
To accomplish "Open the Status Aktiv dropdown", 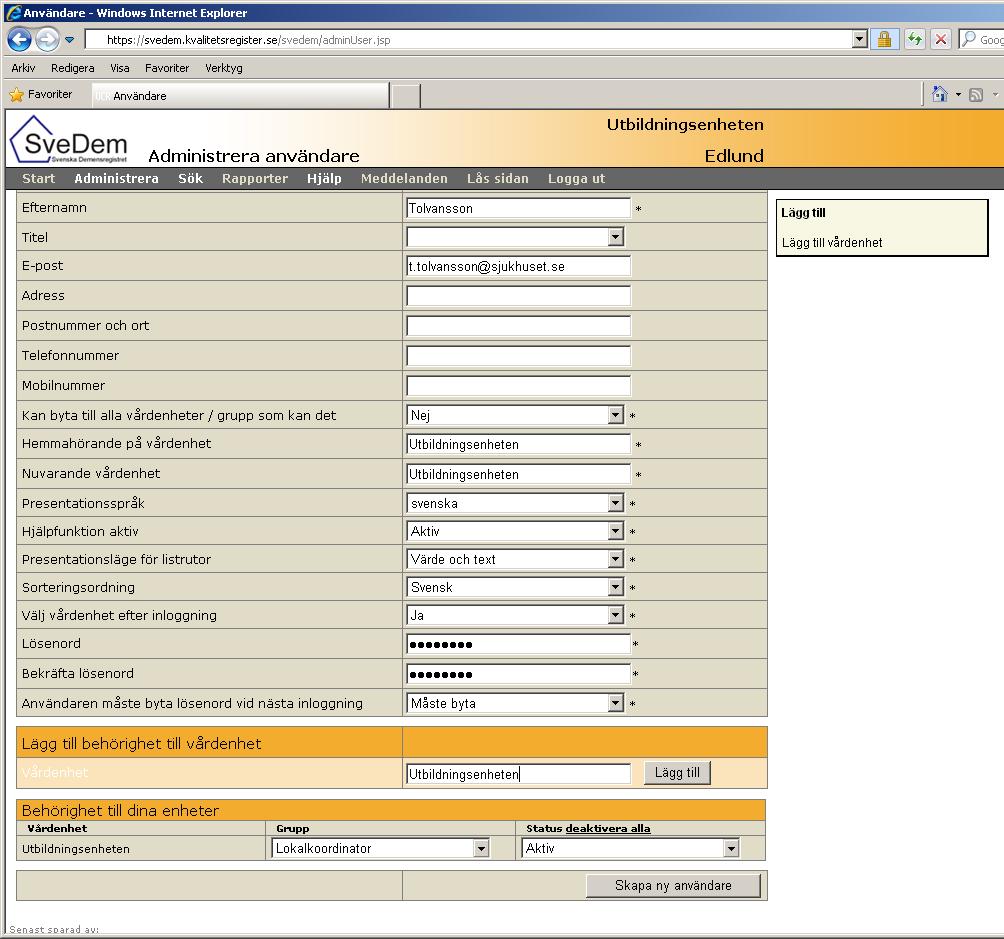I will point(631,849).
